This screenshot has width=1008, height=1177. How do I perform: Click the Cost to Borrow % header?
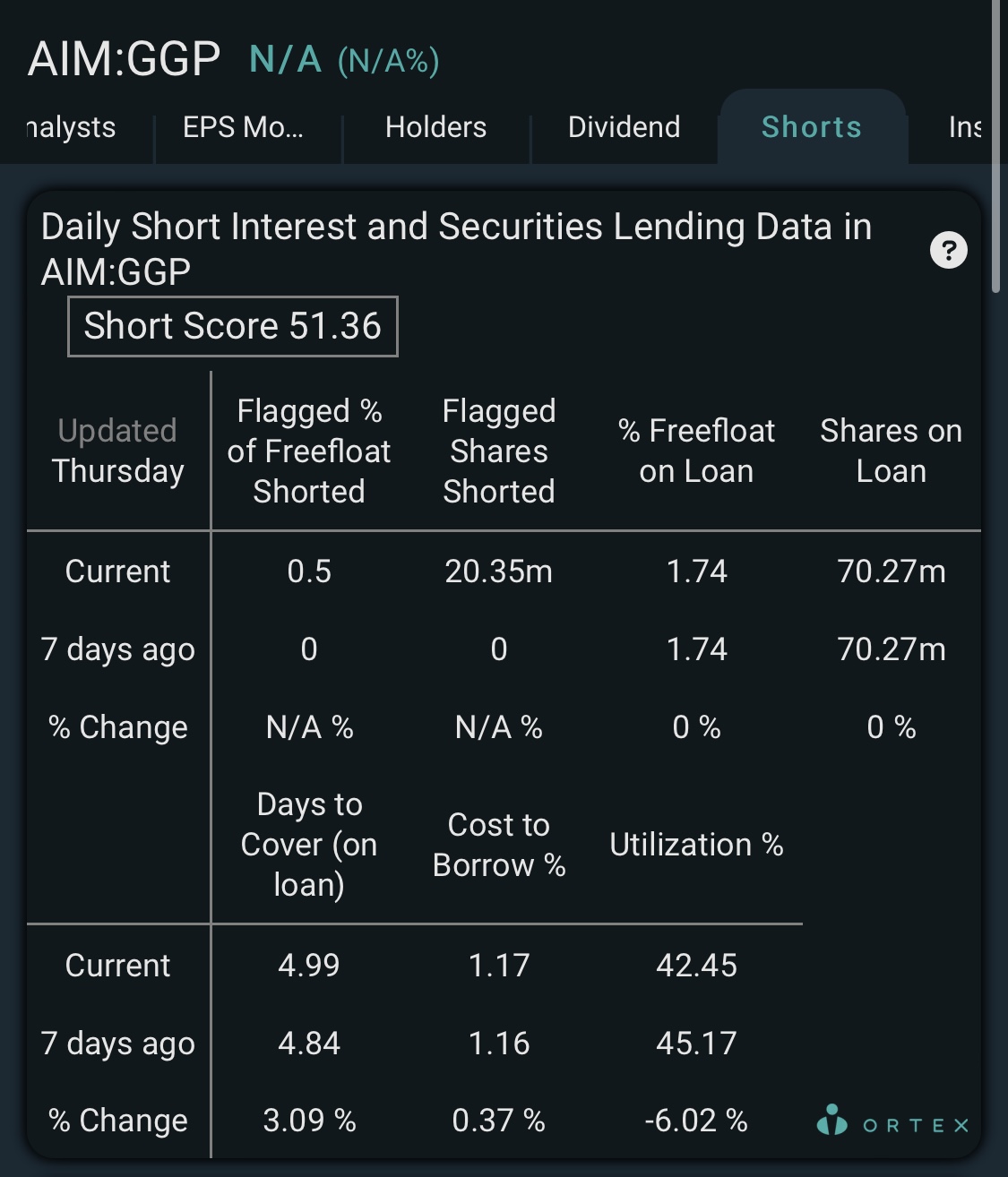tap(499, 845)
